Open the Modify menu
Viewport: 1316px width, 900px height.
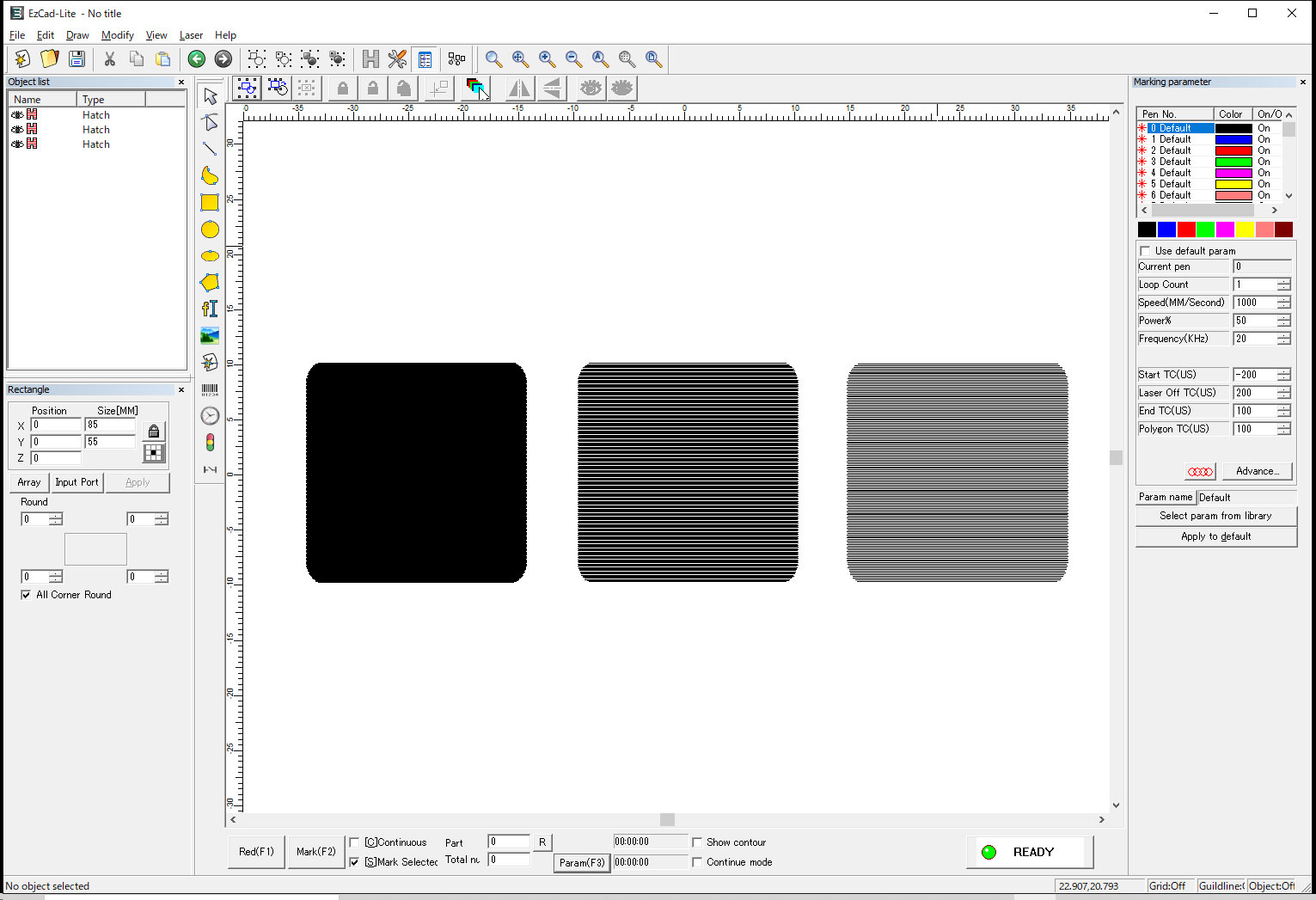pyautogui.click(x=117, y=35)
